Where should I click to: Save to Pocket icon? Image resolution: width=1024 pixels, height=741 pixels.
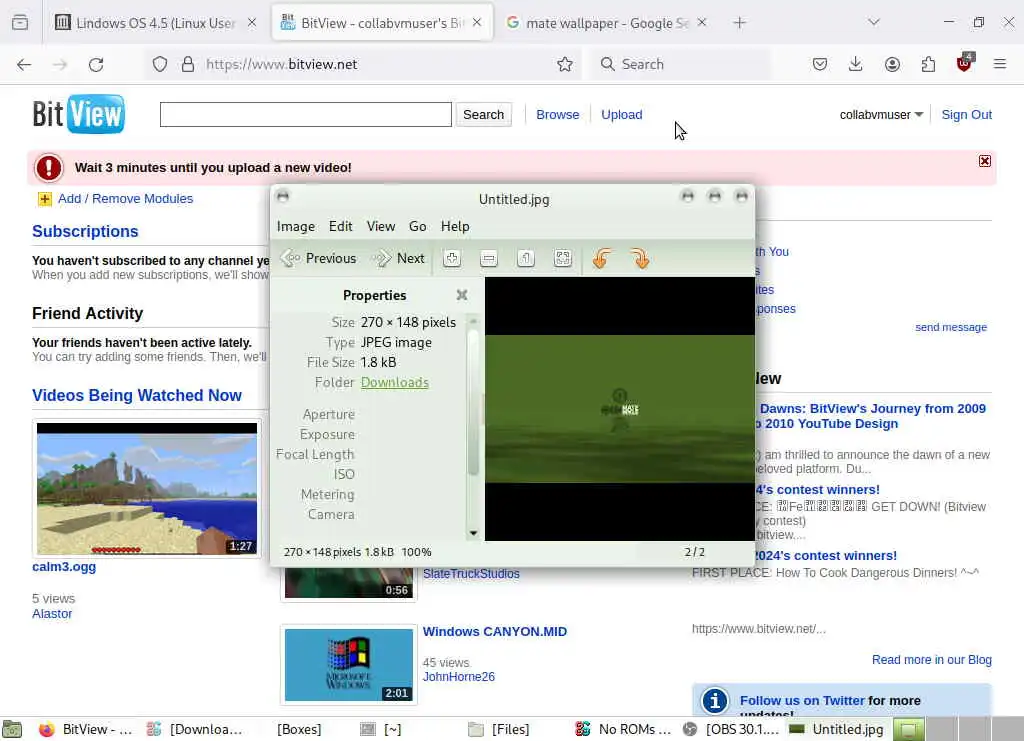point(820,64)
